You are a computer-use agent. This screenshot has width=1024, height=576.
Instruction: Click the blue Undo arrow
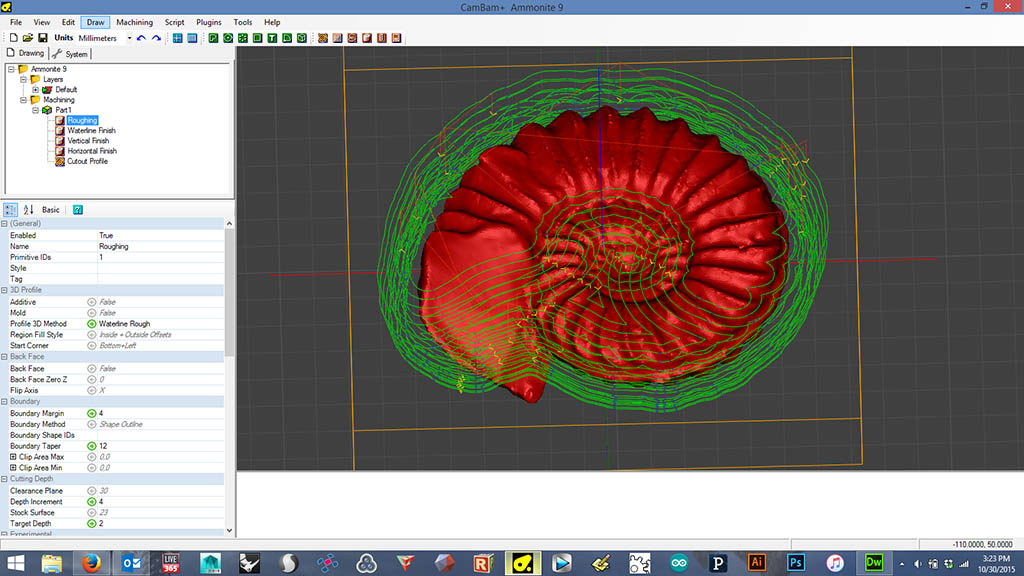pos(141,38)
